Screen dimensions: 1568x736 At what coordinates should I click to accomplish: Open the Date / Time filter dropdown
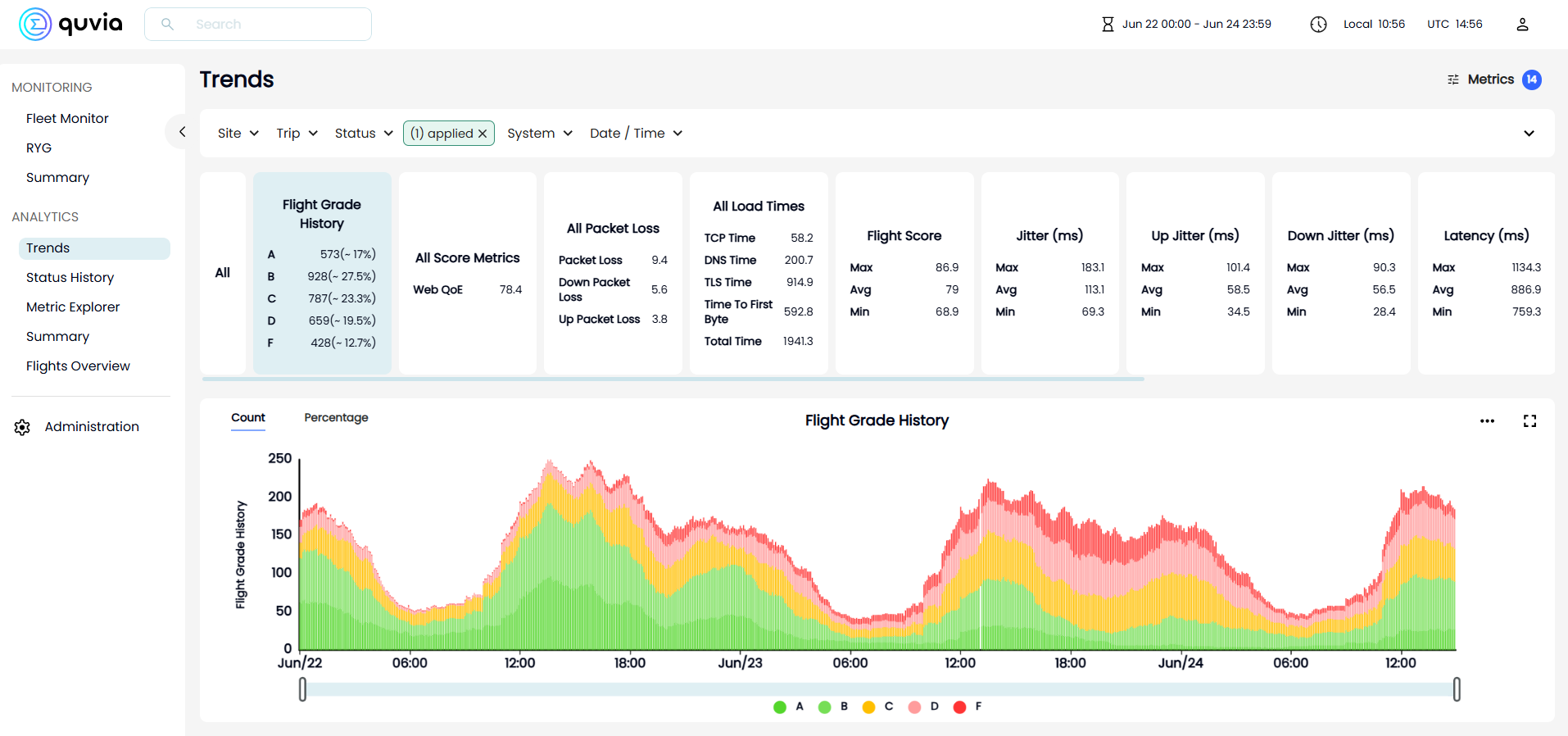[x=637, y=134]
